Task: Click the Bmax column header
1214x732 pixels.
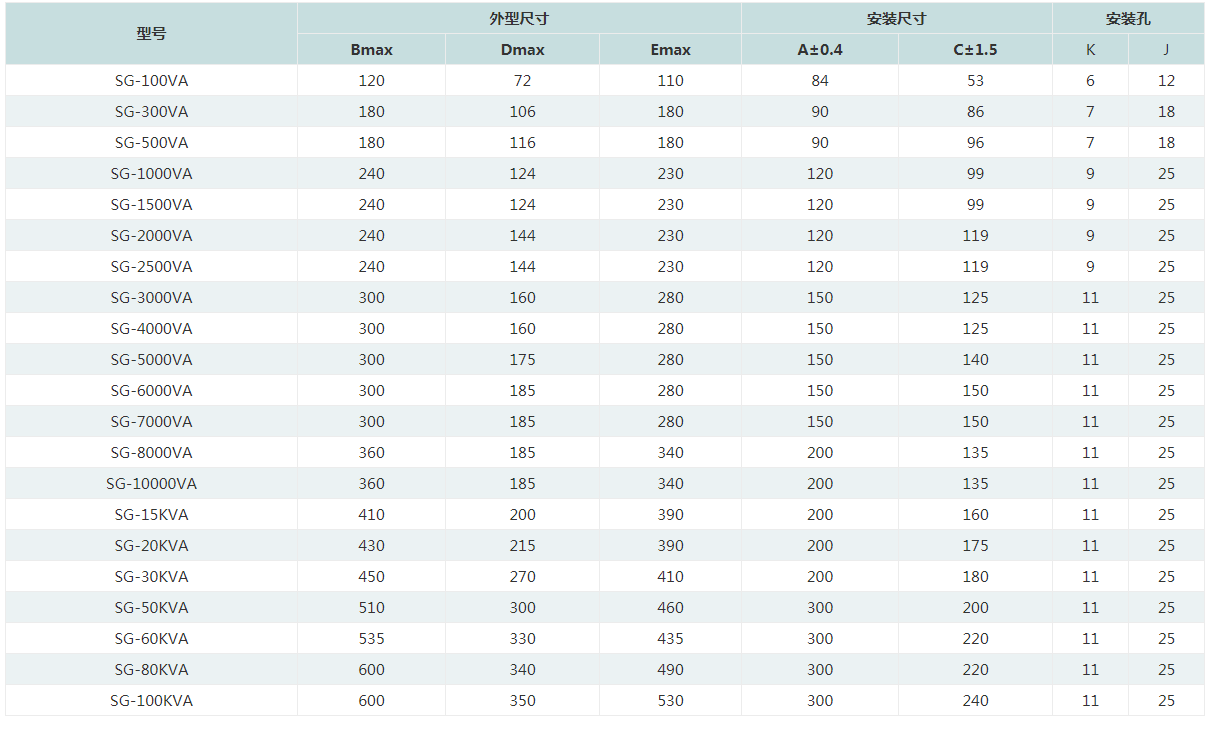Action: tap(371, 50)
